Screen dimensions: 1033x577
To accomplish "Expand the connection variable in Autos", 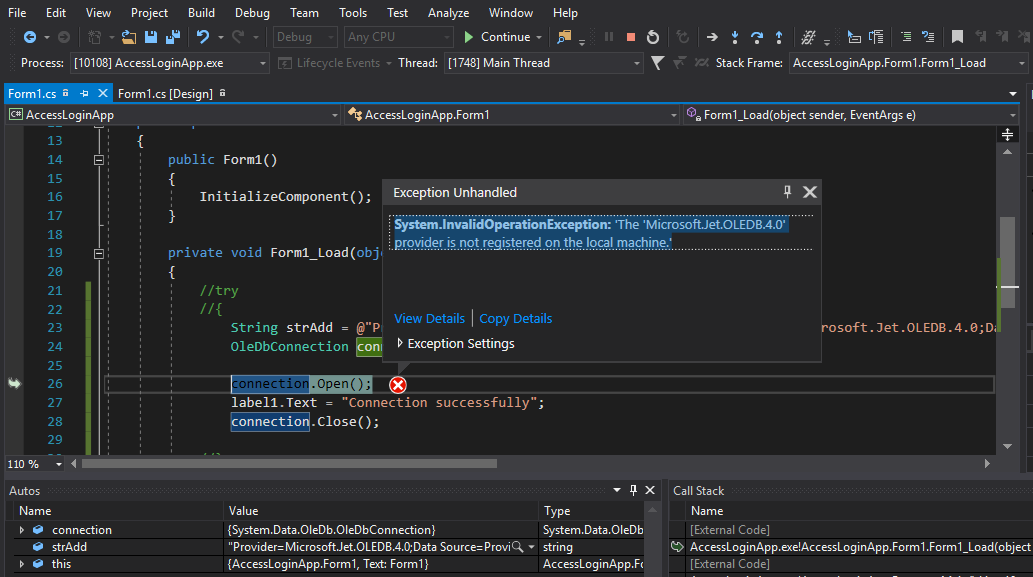I will coord(22,530).
